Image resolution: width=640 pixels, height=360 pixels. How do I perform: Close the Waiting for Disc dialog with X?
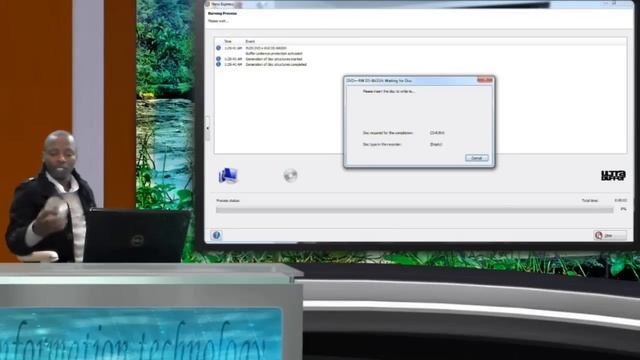(x=485, y=80)
